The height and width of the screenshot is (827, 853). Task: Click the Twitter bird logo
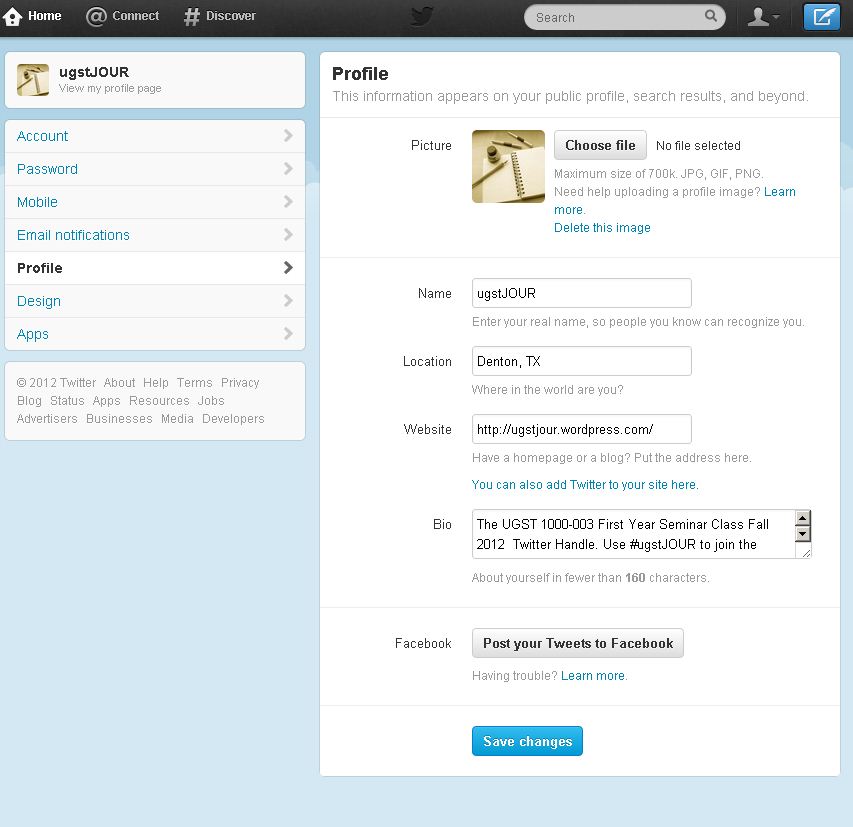pos(422,16)
